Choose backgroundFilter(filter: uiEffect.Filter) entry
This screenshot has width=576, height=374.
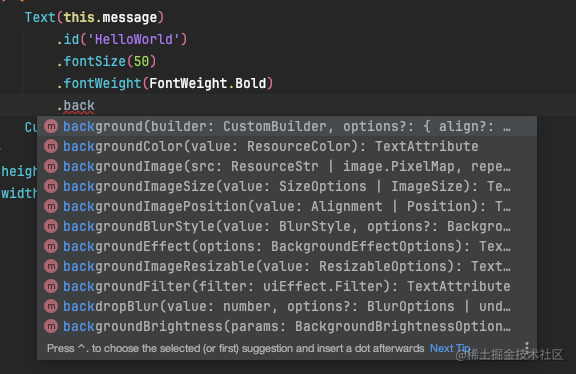(x=287, y=287)
